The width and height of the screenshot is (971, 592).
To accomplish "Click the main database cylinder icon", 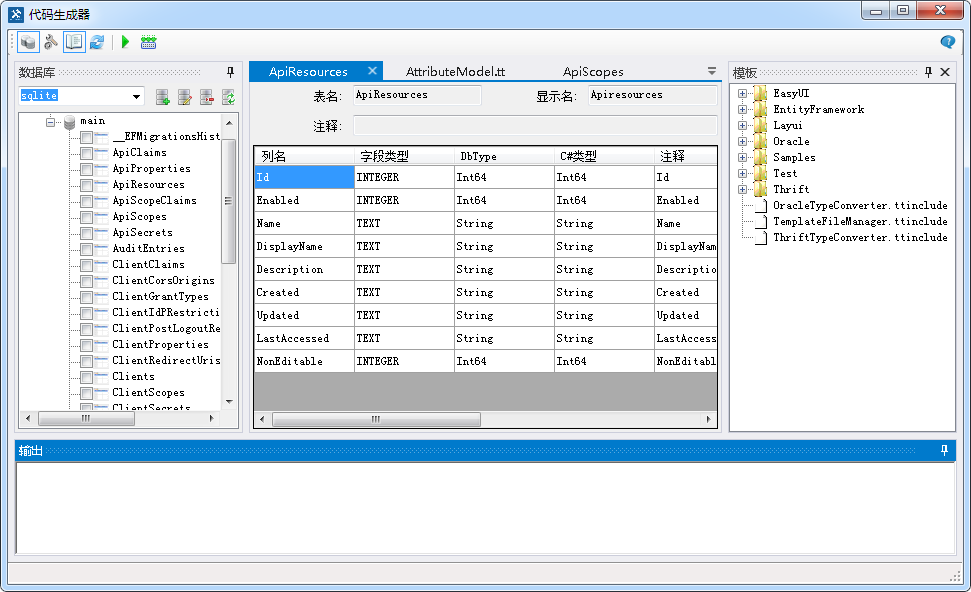I will click(x=69, y=121).
